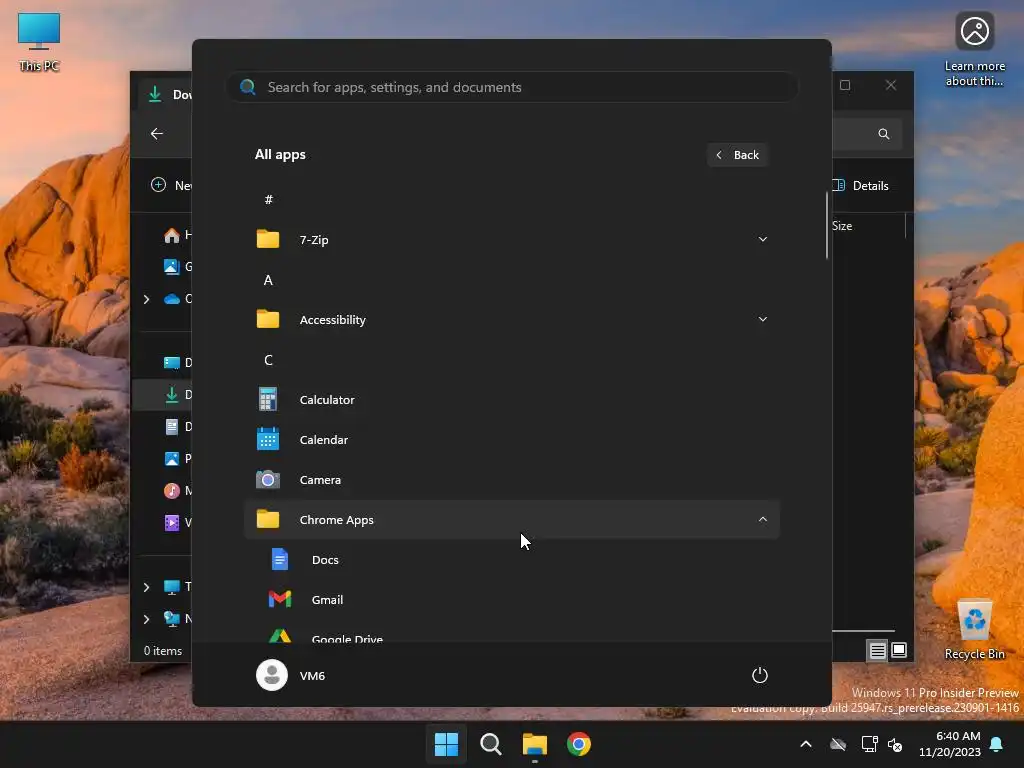Screen dimensions: 1024x768
Task: Jump to the A letter header
Action: [x=268, y=280]
